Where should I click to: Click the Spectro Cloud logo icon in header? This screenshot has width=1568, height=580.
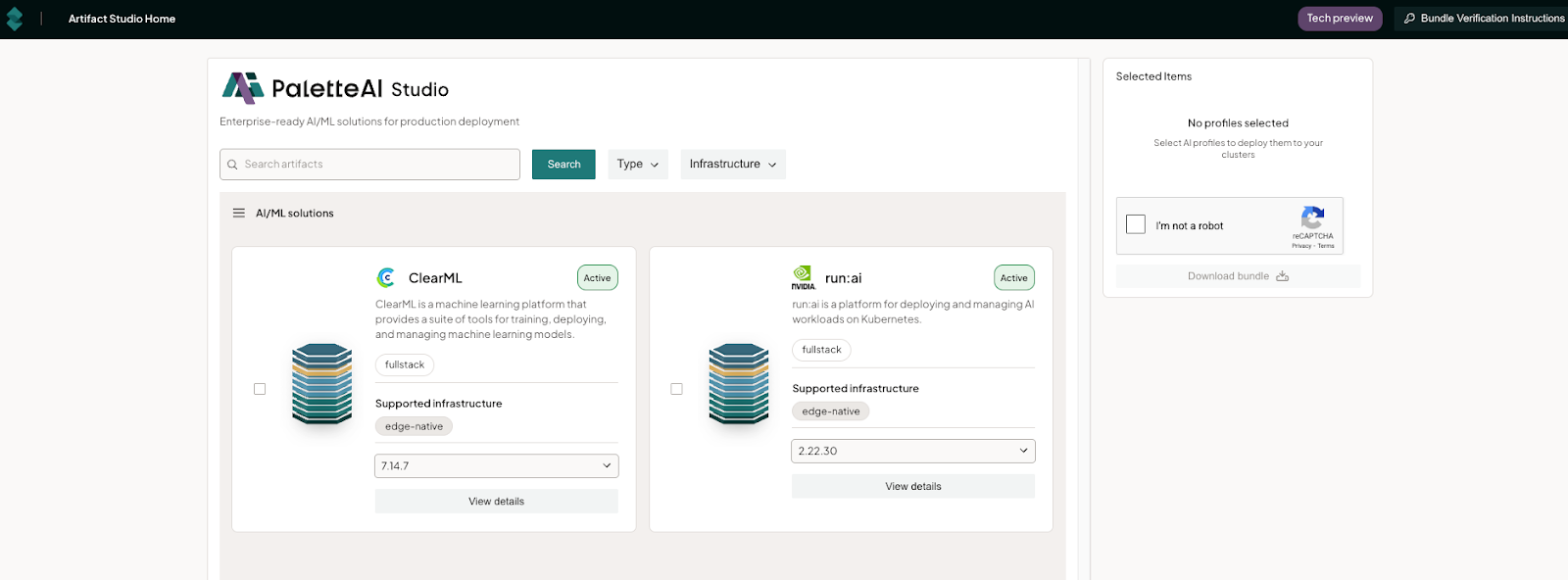pos(14,19)
